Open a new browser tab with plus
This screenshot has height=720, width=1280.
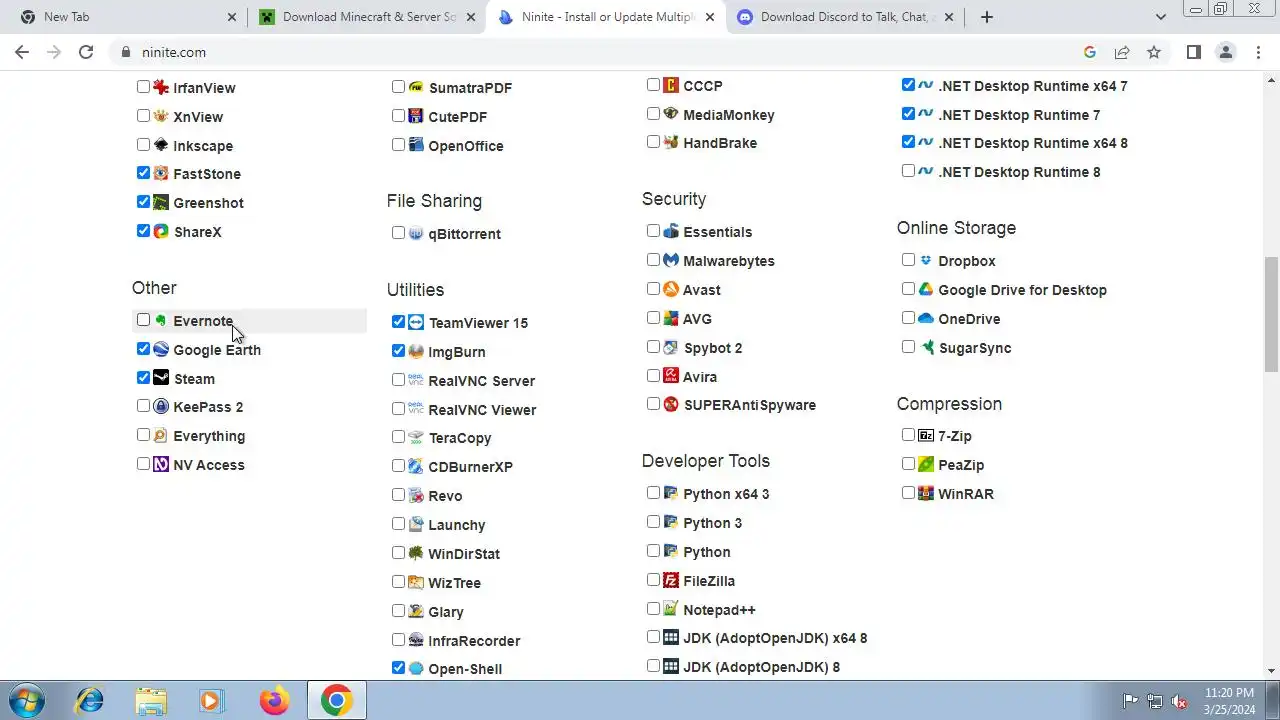[987, 17]
